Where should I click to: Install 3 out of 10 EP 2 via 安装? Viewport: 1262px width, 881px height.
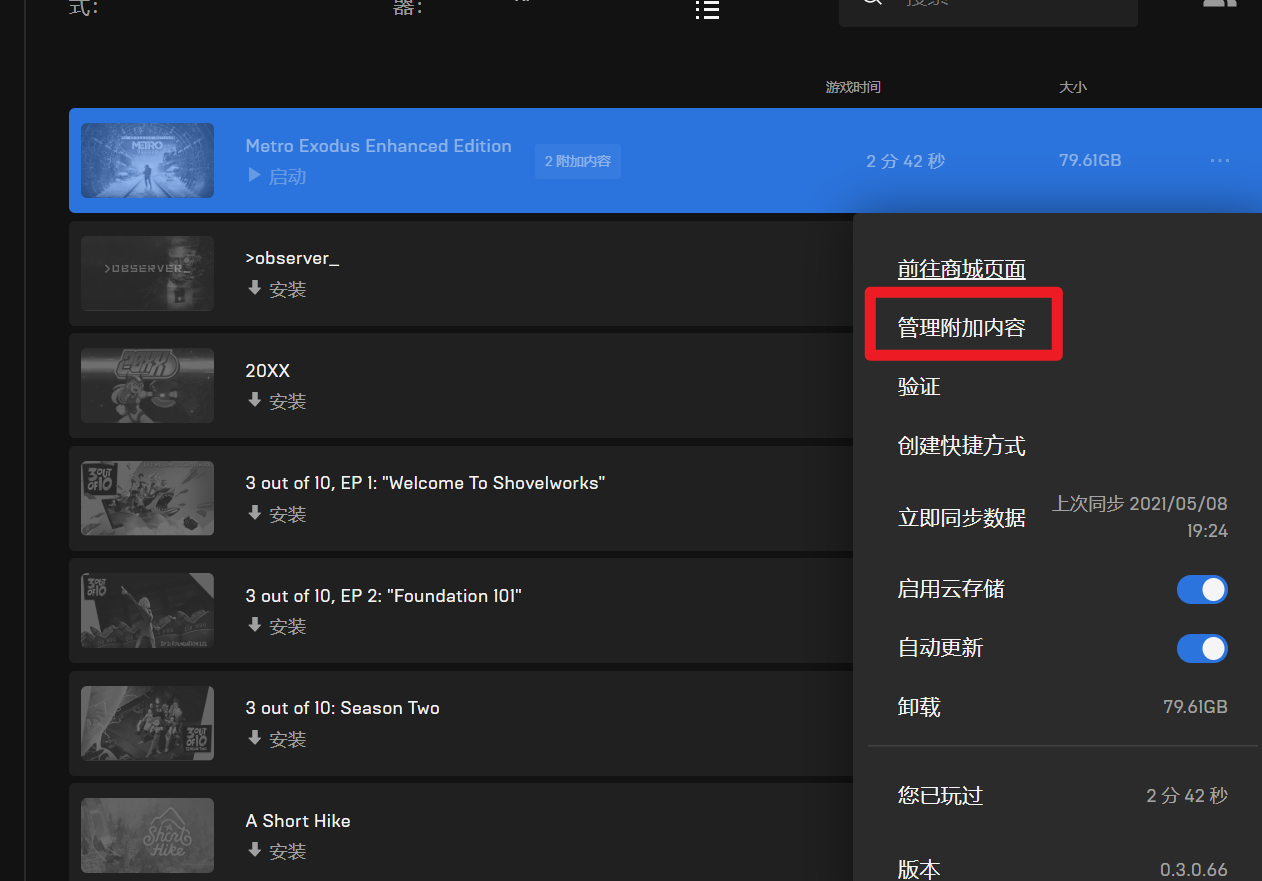click(x=276, y=626)
